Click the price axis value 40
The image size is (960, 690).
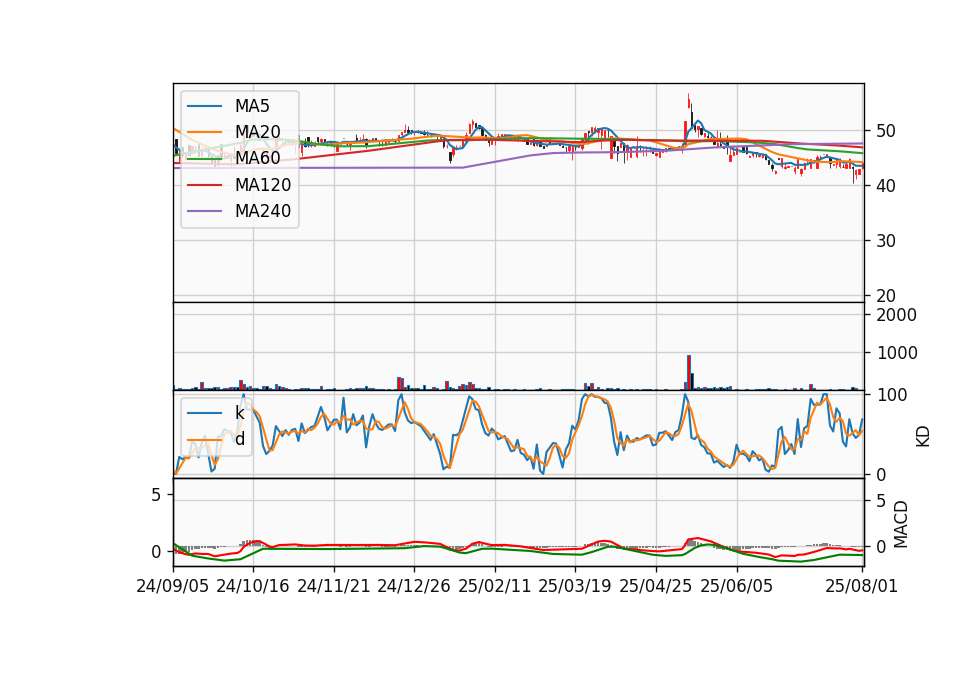pyautogui.click(x=886, y=186)
